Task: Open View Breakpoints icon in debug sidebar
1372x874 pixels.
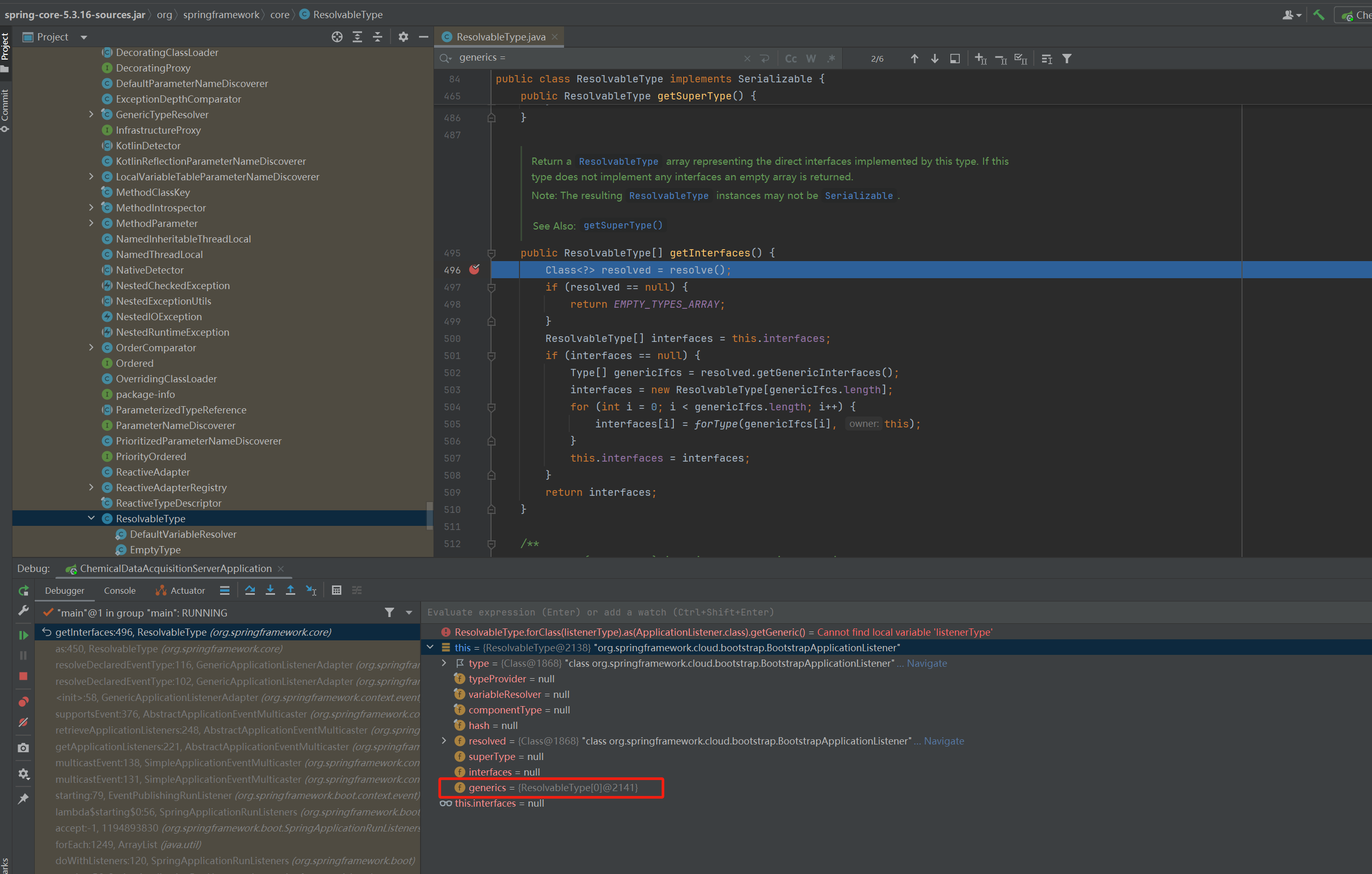Action: click(x=23, y=701)
